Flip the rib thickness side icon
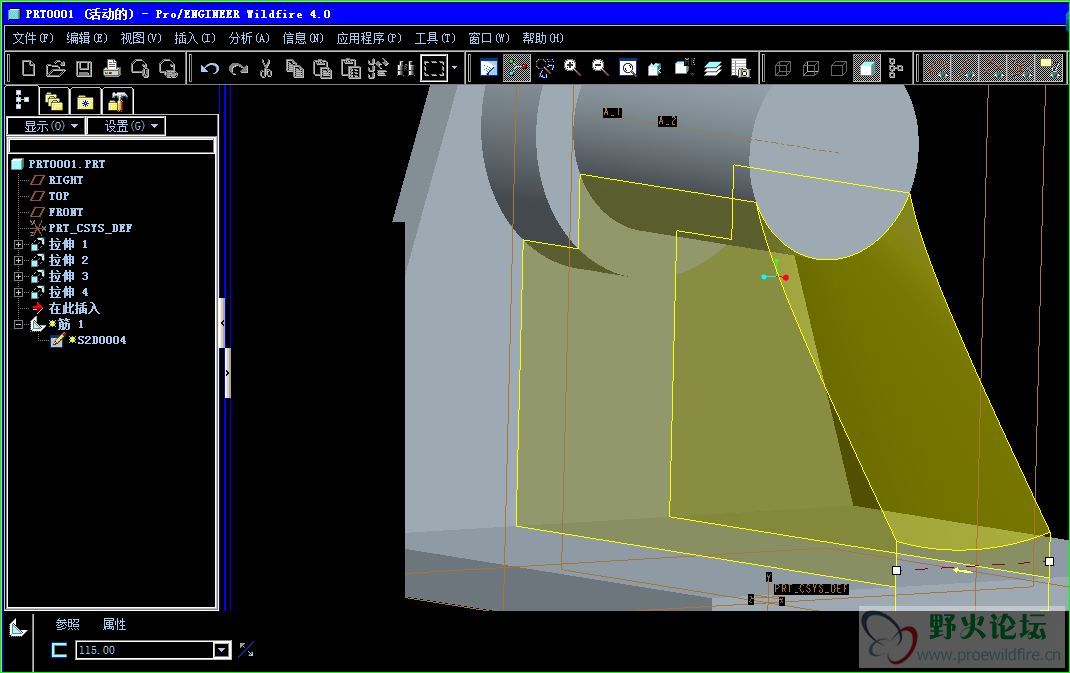Screen dimensions: 1070x673 (246, 649)
